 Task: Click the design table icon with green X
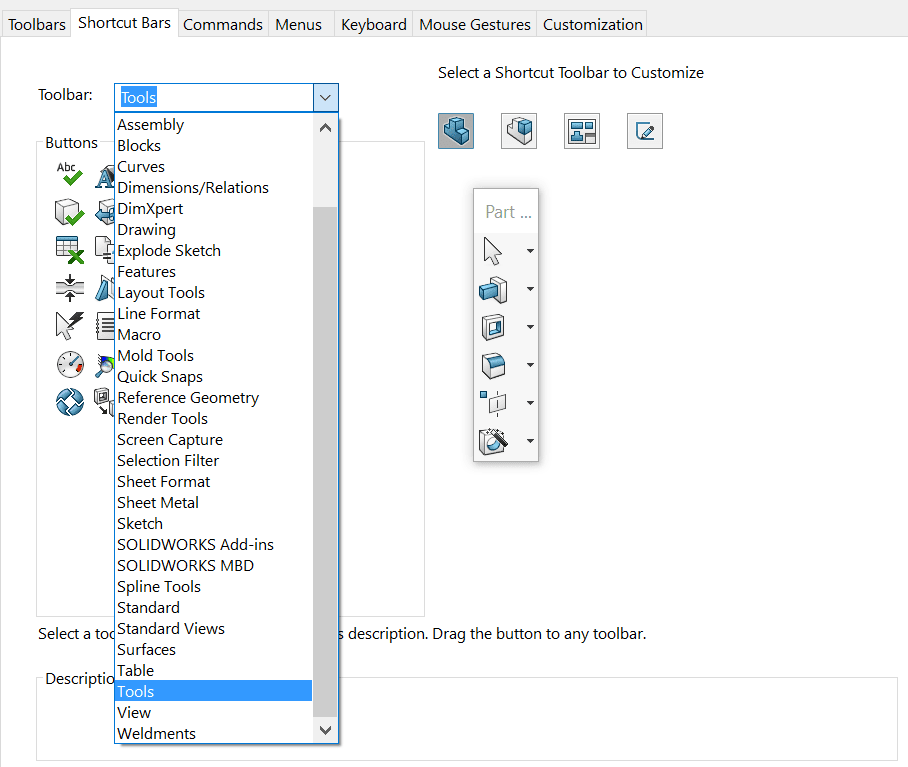pos(69,249)
